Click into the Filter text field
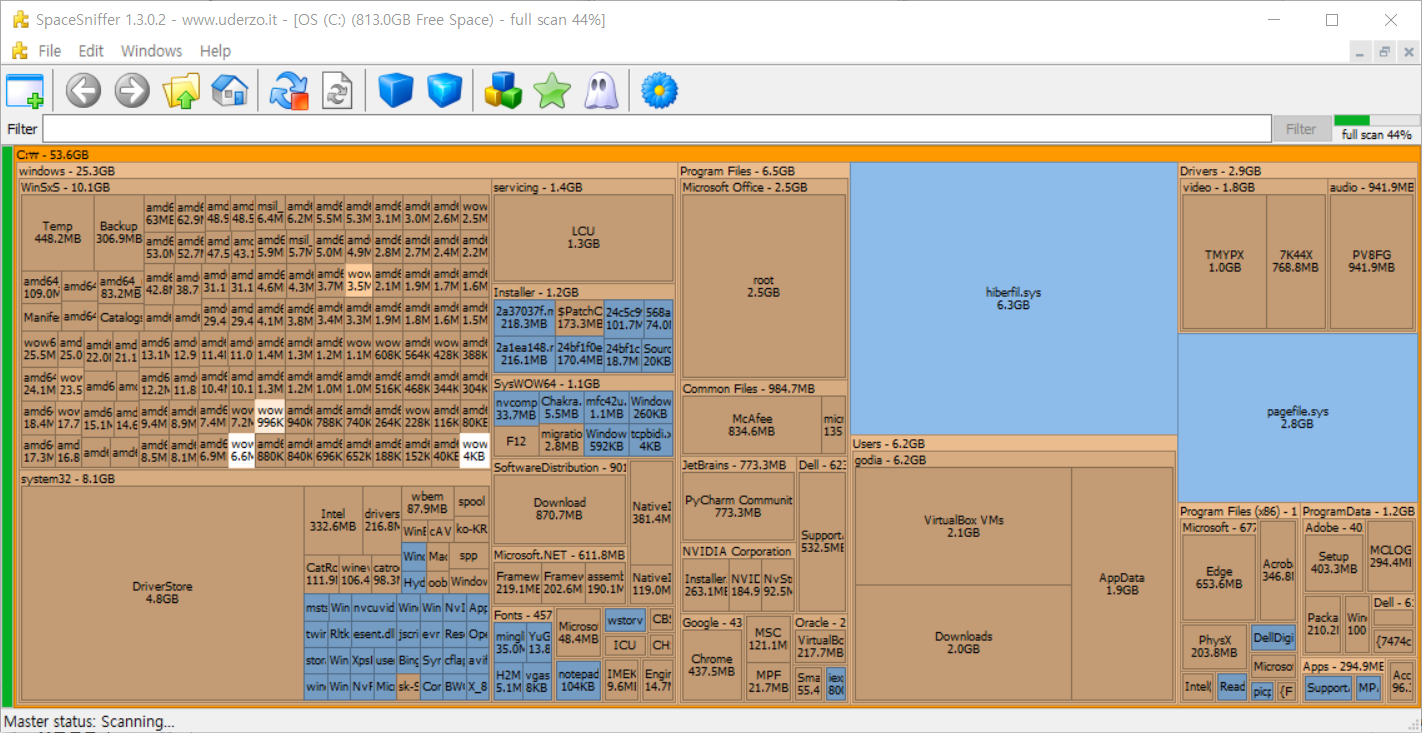This screenshot has height=733, width=1422. click(657, 129)
